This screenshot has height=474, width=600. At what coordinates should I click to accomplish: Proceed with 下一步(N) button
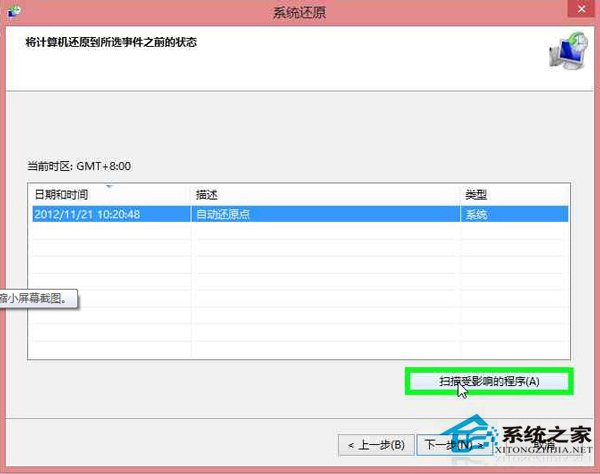[x=454, y=445]
